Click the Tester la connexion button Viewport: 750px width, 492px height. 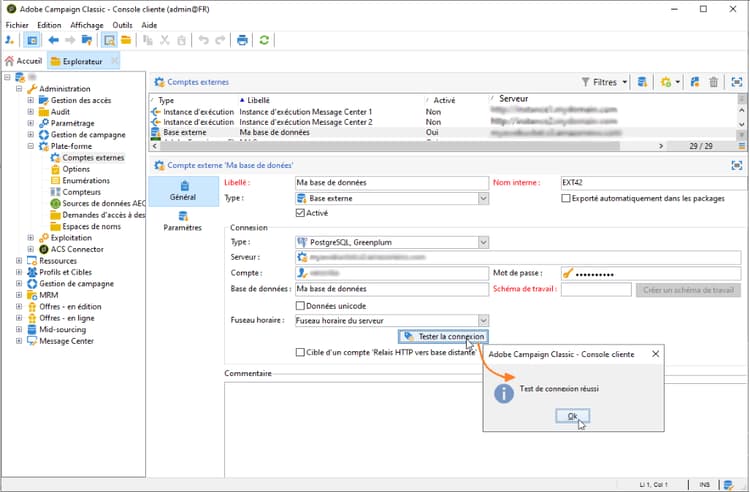click(442, 337)
